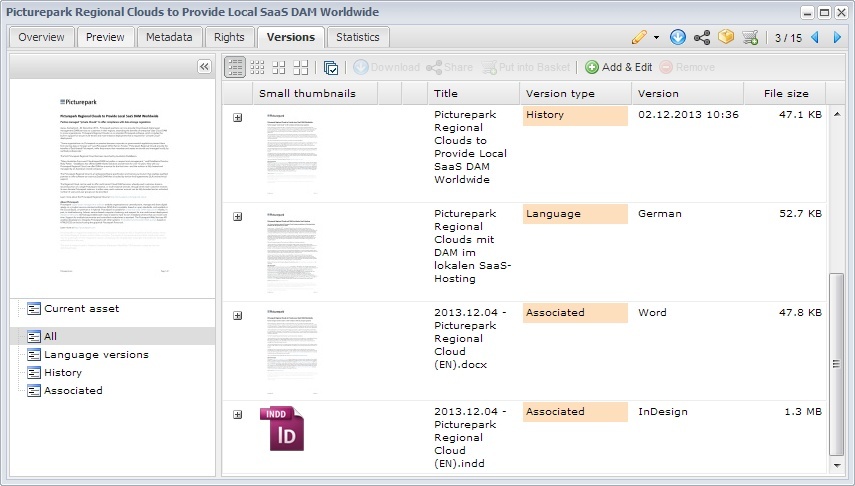Click the InDesign version cell
This screenshot has height=486, width=855.
(x=663, y=412)
